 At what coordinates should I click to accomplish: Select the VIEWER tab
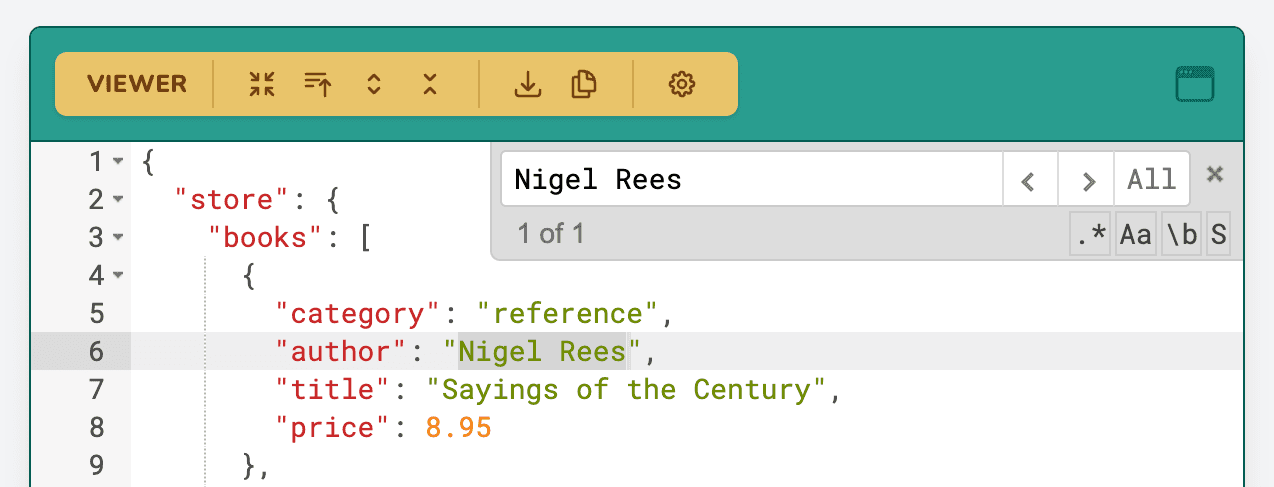click(137, 84)
